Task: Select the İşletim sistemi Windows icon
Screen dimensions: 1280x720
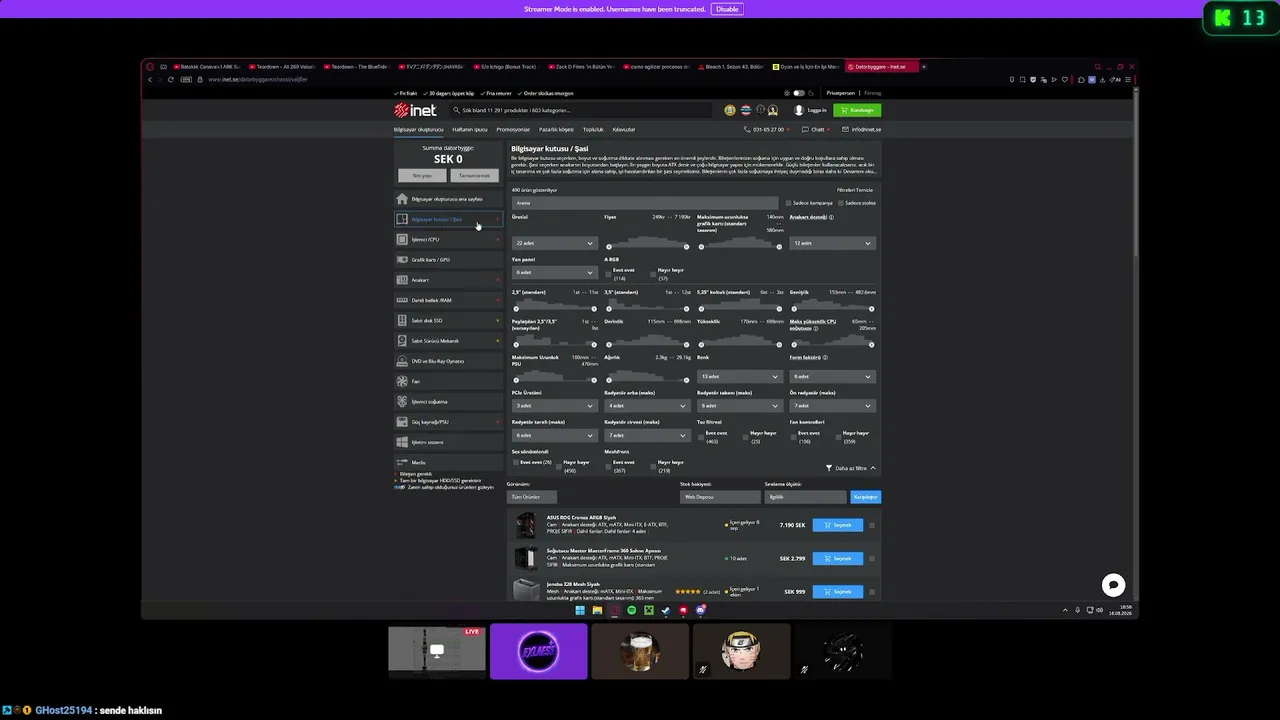Action: click(402, 442)
